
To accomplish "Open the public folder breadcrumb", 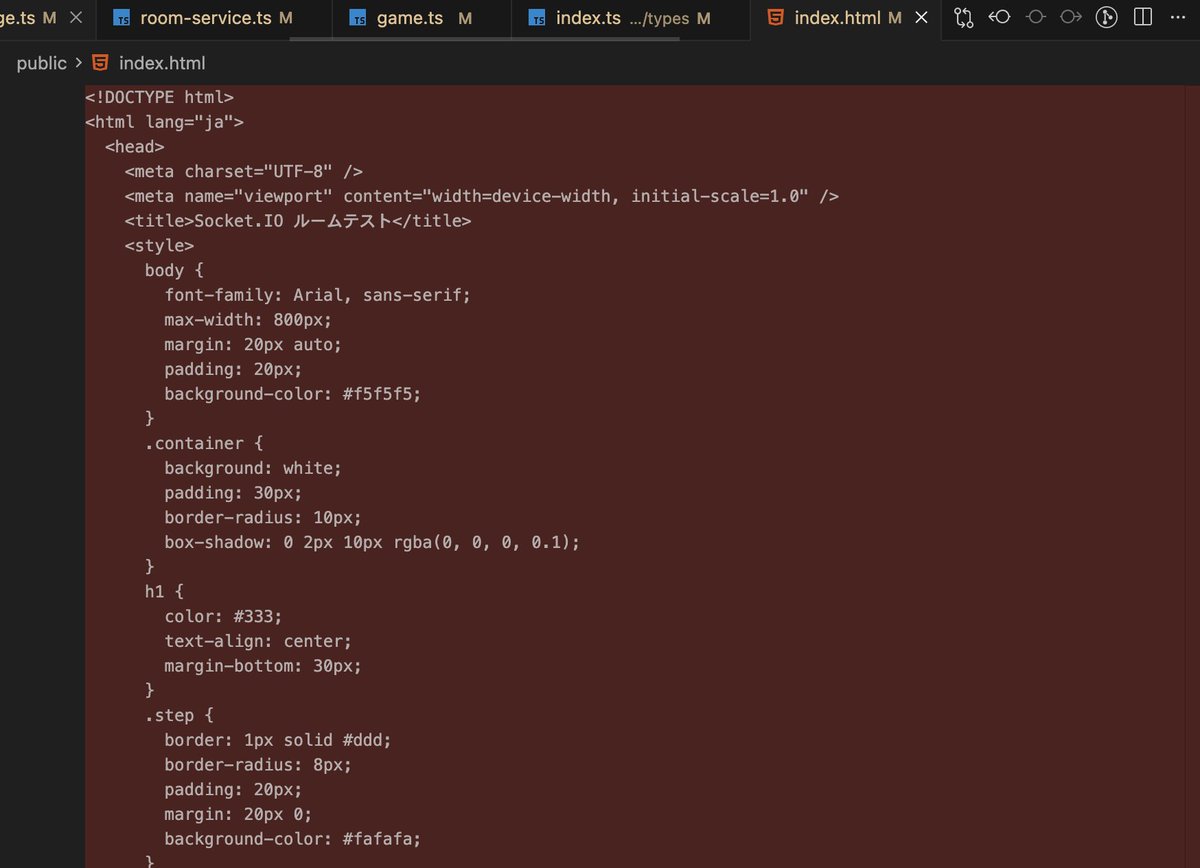I will (42, 63).
